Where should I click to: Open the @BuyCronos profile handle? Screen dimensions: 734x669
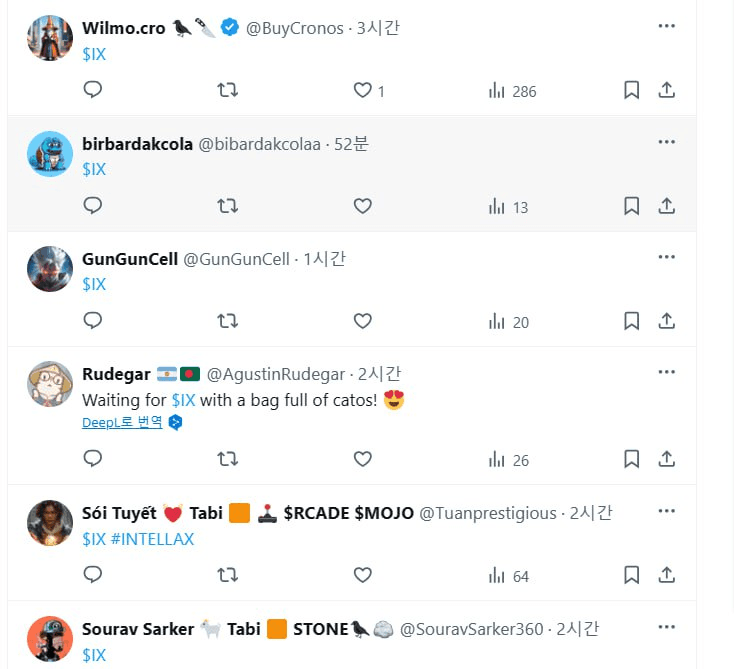tap(296, 28)
